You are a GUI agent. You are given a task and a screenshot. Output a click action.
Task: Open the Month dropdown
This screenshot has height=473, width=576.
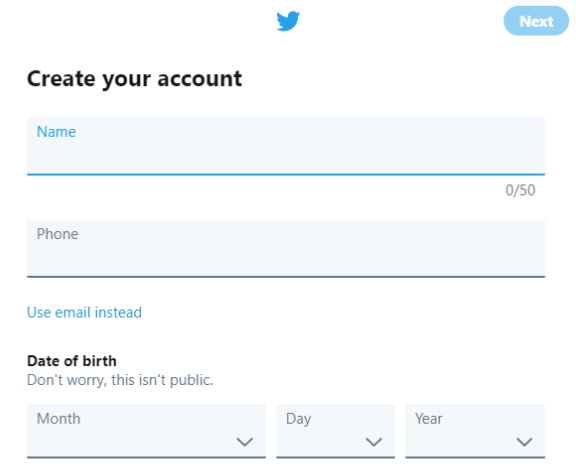[146, 431]
